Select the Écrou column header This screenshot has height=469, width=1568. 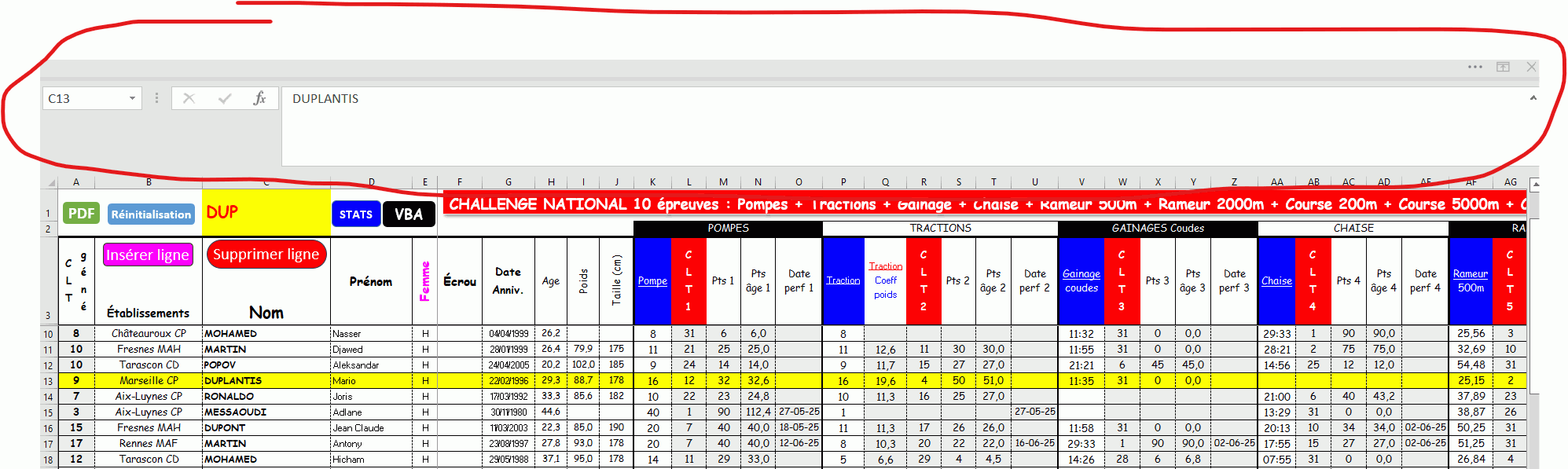(x=460, y=281)
